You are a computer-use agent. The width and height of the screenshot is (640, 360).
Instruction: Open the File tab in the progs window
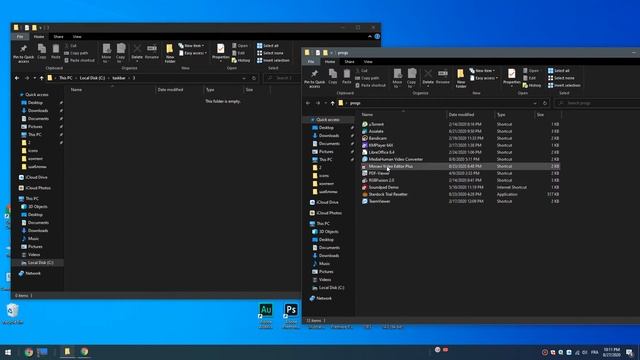point(311,62)
